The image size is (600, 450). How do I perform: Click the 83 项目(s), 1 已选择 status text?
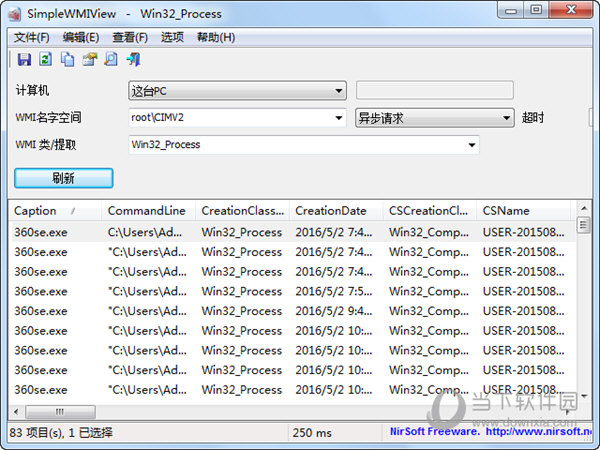click(x=61, y=432)
